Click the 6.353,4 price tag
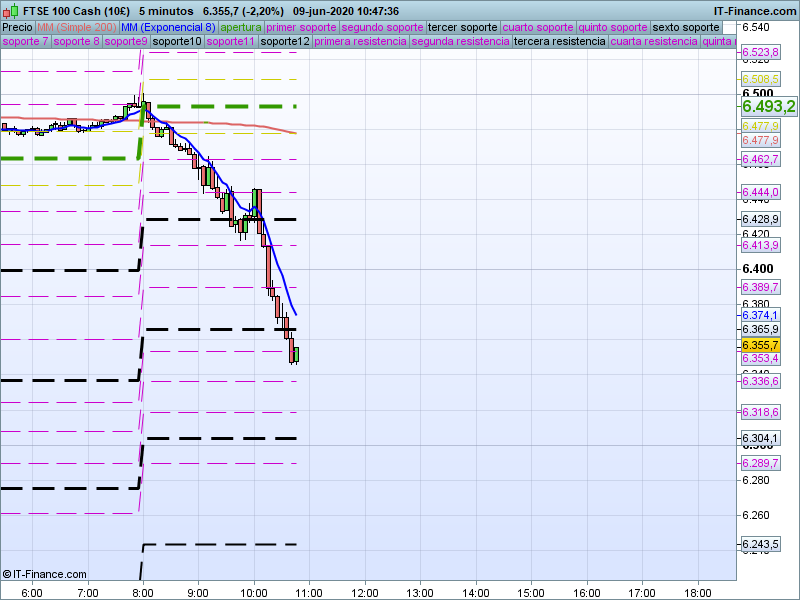800x600 pixels. click(x=760, y=359)
